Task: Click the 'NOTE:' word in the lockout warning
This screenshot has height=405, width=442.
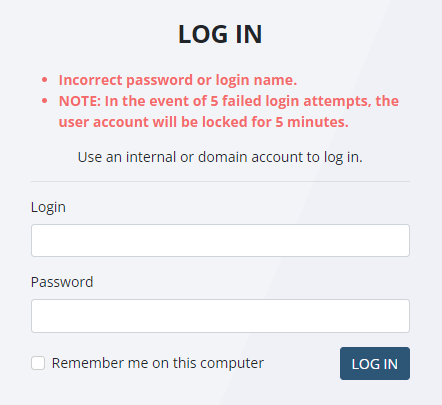Action: [80, 101]
